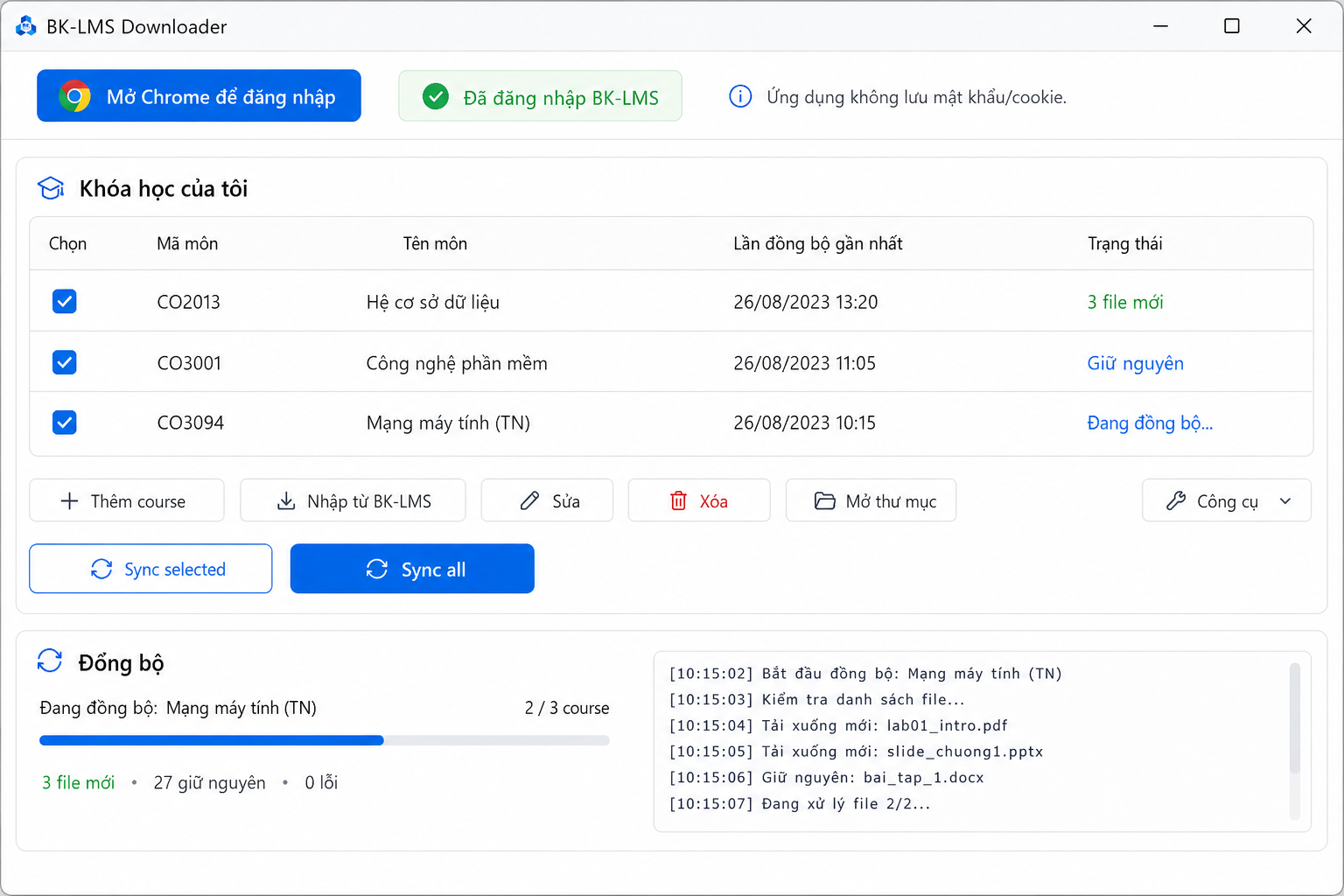Click the sync progress bar

325,740
